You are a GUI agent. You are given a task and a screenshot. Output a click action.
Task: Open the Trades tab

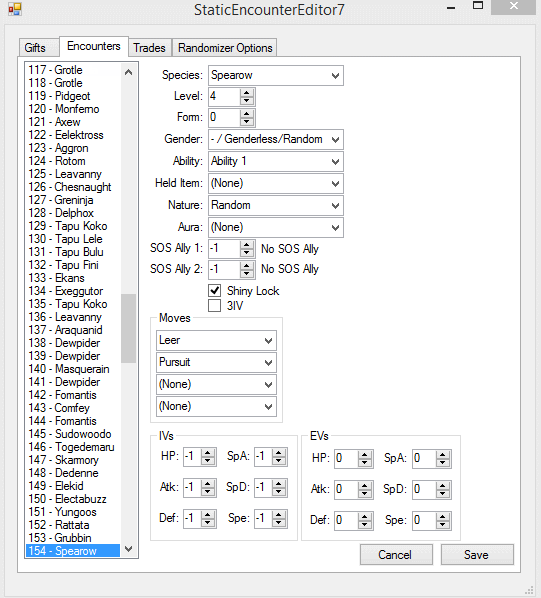coord(149,48)
